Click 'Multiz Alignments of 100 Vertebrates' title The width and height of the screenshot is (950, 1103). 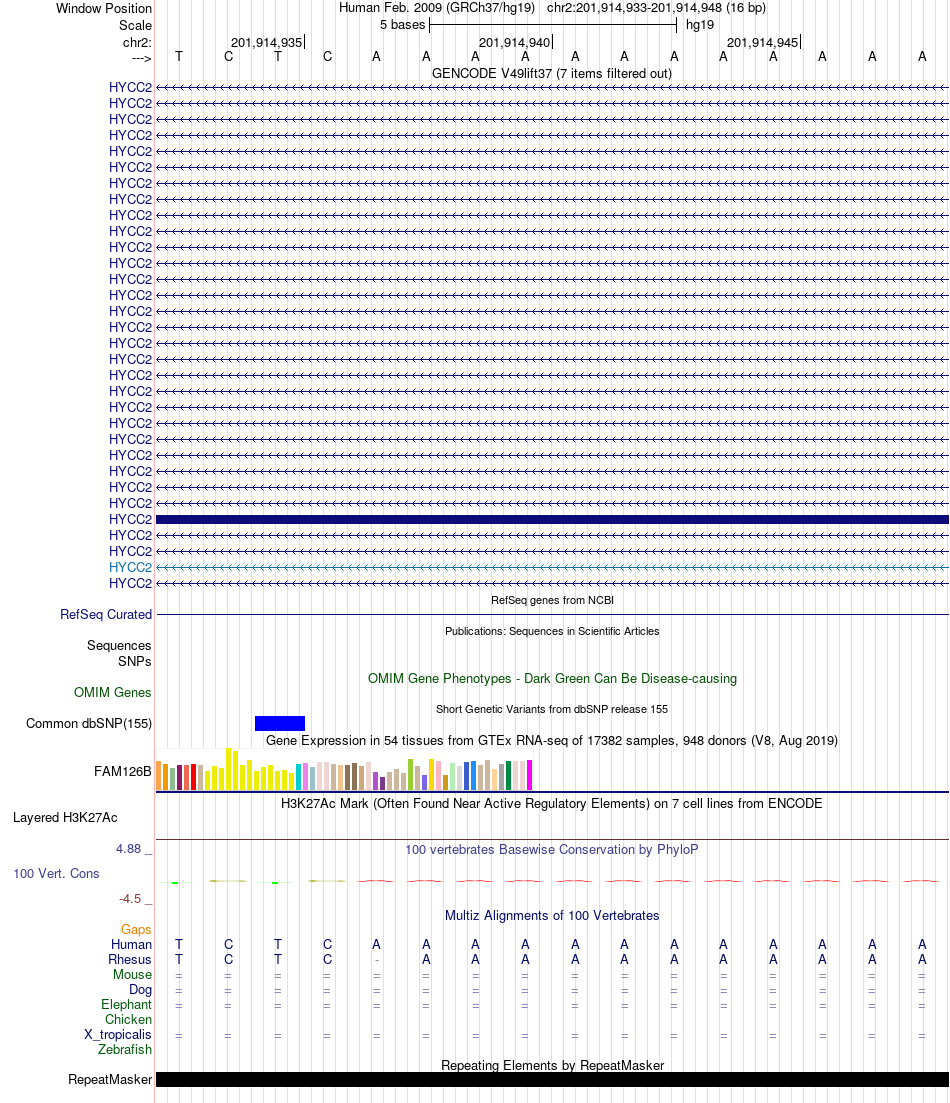552,915
